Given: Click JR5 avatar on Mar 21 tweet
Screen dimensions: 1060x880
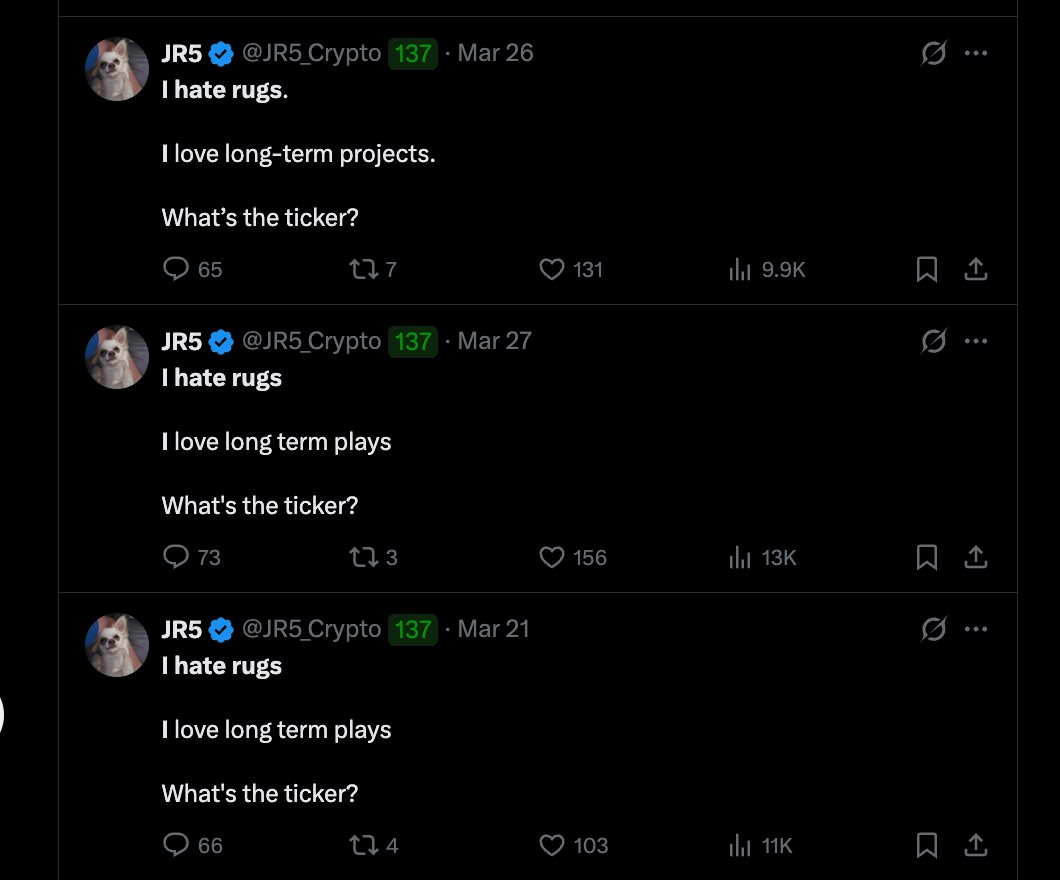Looking at the screenshot, I should tap(119, 645).
